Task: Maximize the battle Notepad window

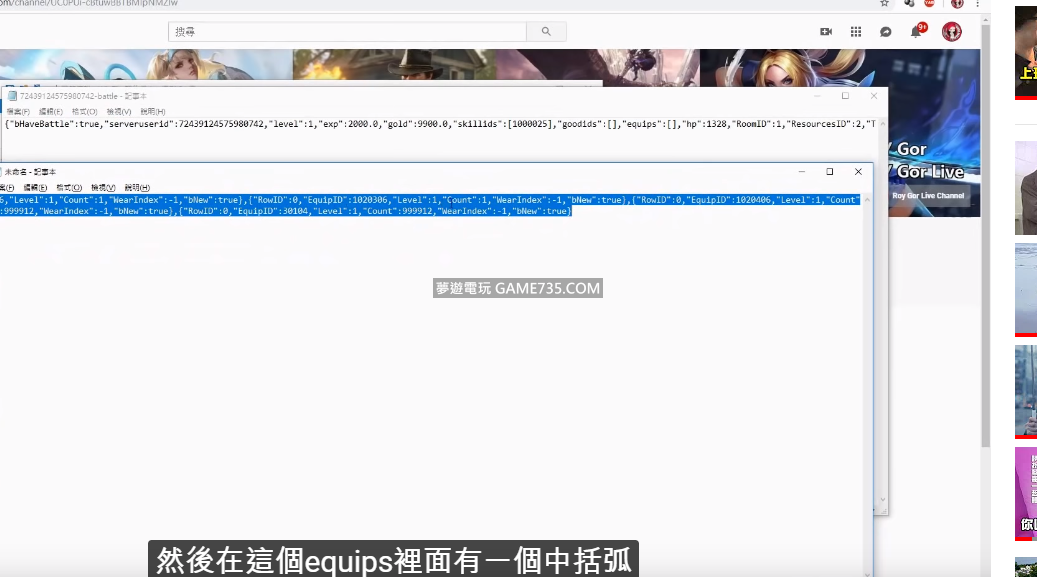Action: tap(845, 96)
